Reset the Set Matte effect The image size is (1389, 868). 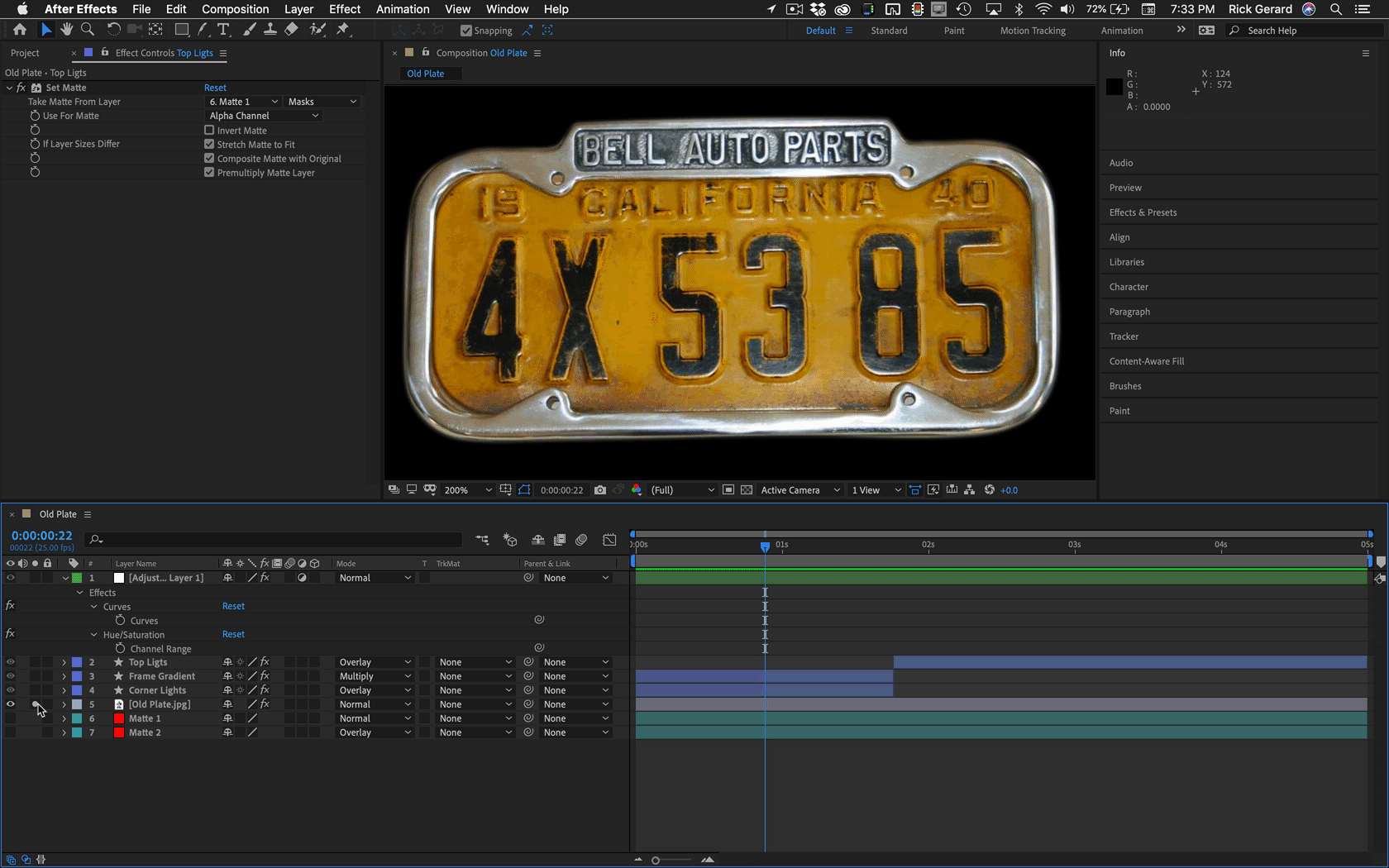[x=215, y=88]
